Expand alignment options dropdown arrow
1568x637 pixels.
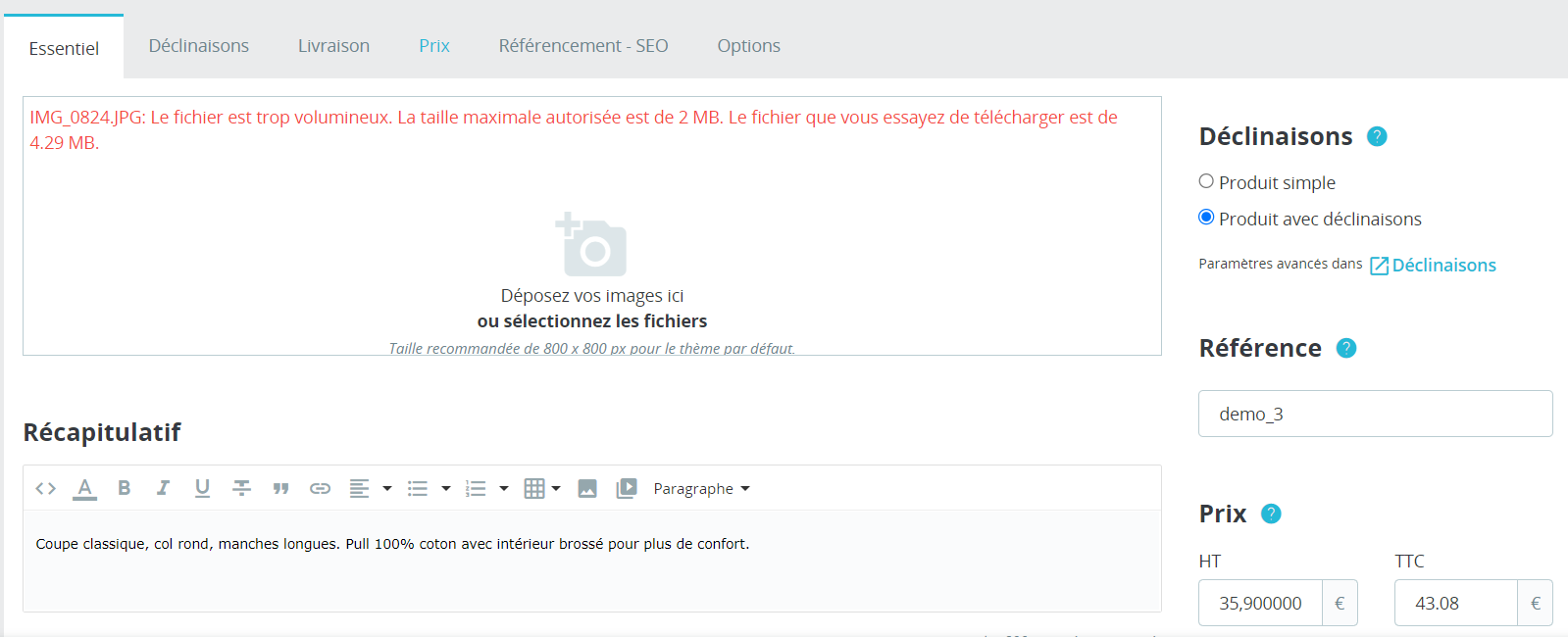[387, 488]
